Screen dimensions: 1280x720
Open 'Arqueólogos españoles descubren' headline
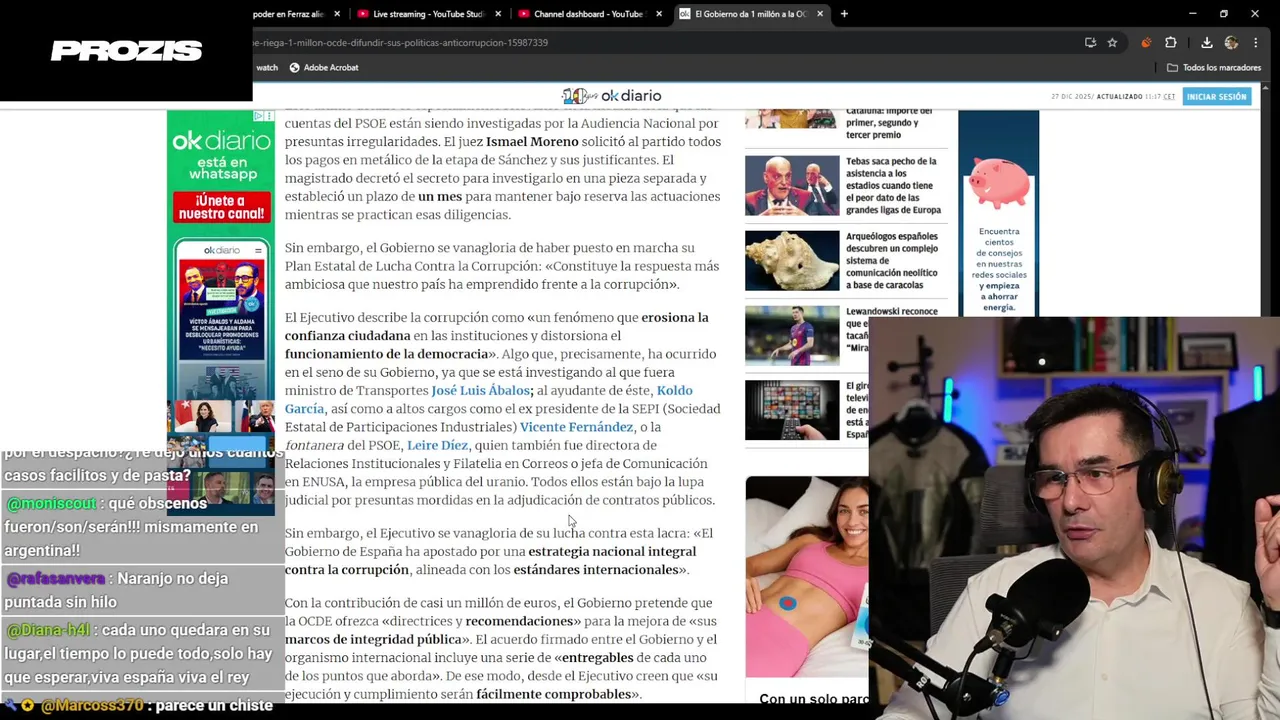(x=892, y=260)
